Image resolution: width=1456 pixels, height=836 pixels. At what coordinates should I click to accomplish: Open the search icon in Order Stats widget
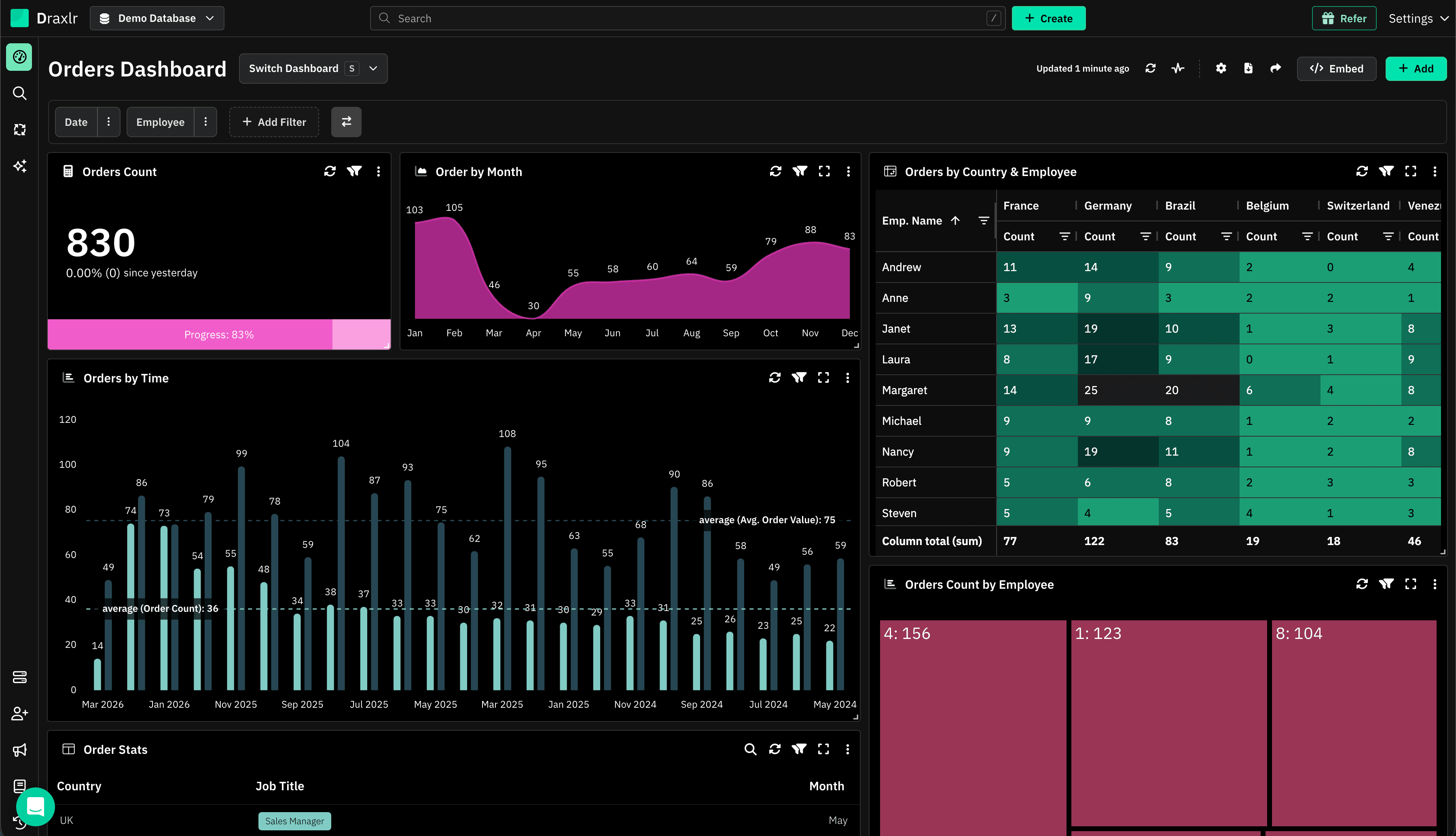coord(750,749)
